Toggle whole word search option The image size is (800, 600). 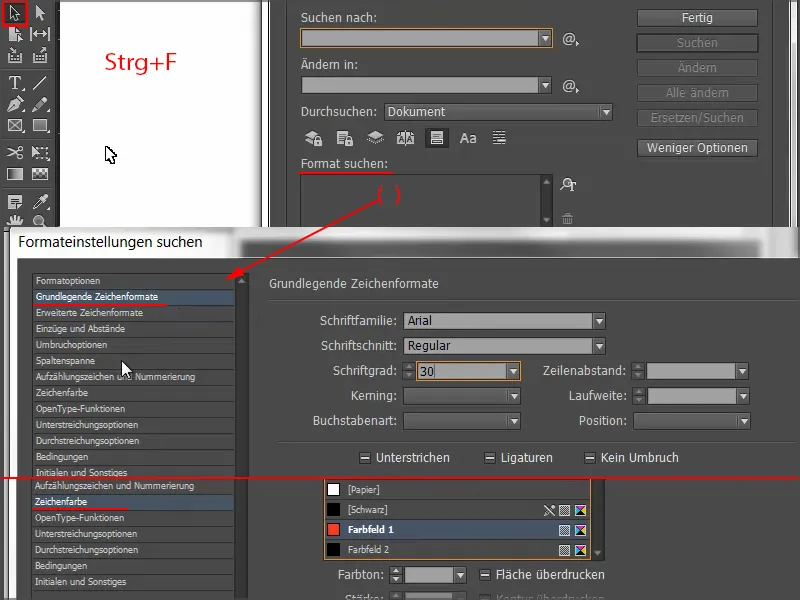[499, 138]
